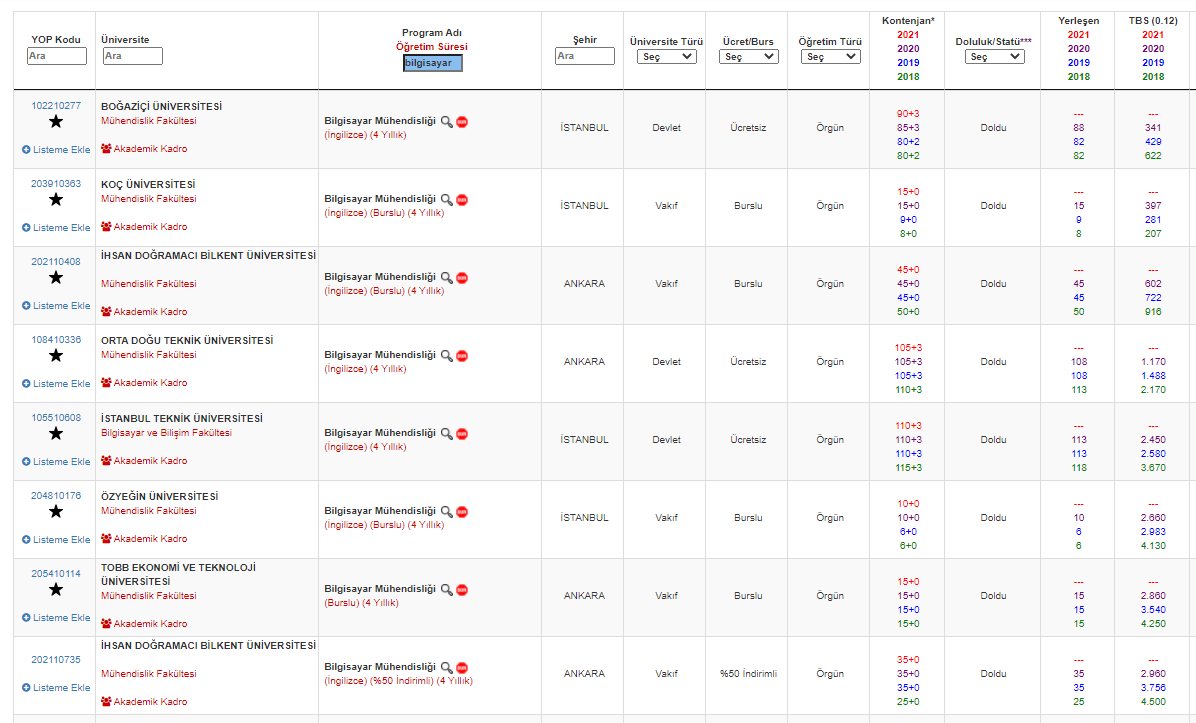Image resolution: width=1196 pixels, height=723 pixels.
Task: Star the Özyeğin Üniversitesi row
Action: click(x=56, y=512)
